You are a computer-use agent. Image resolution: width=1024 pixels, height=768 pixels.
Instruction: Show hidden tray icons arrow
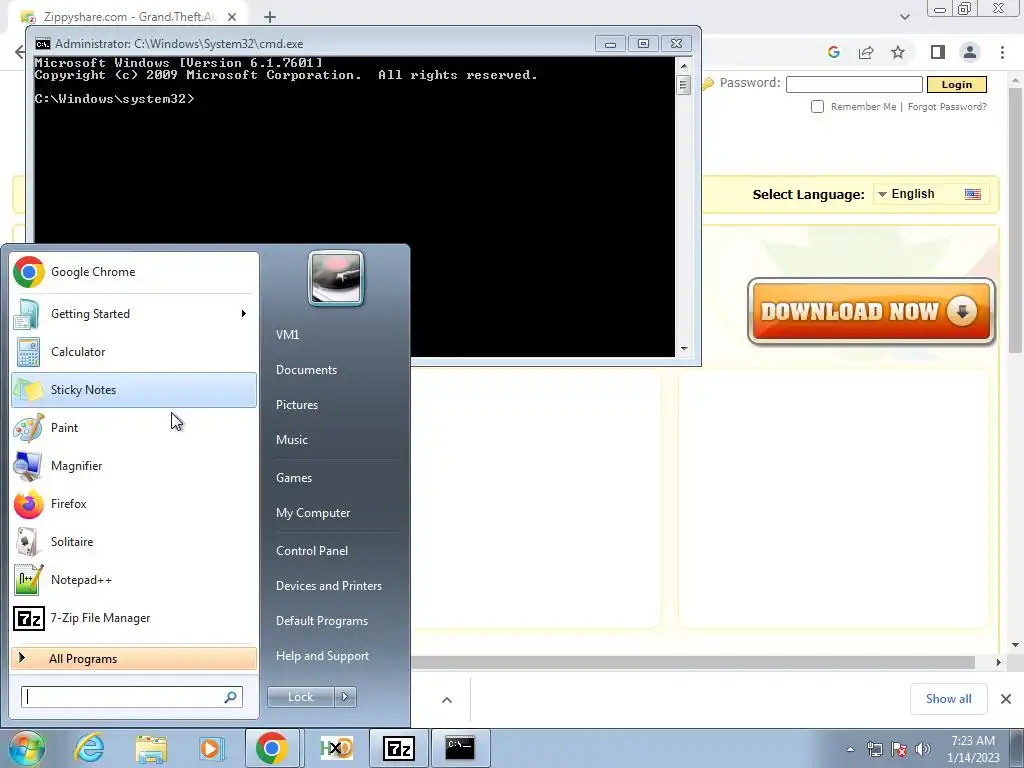850,749
